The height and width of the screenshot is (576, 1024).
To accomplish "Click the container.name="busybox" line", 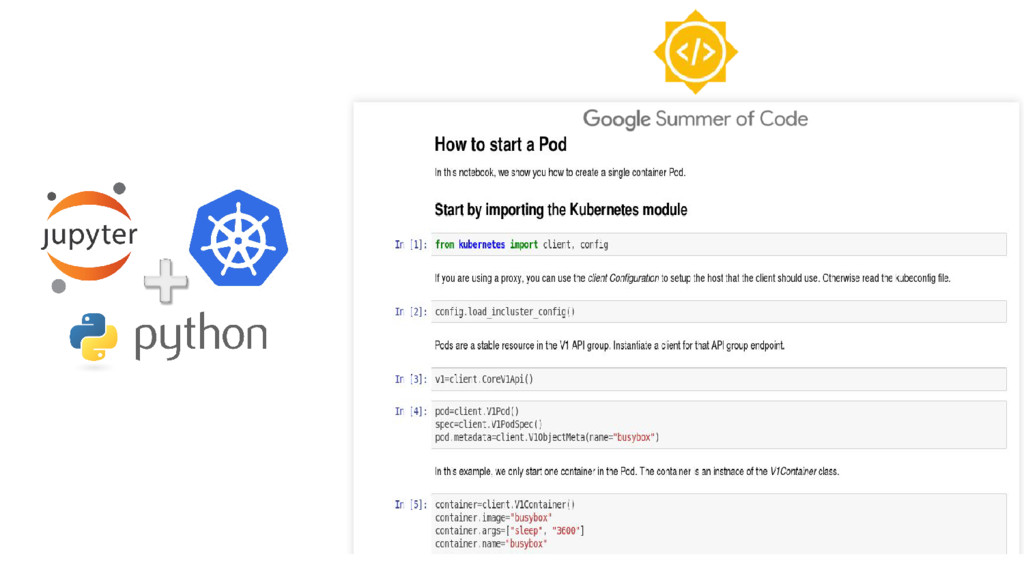I will pyautogui.click(x=491, y=544).
